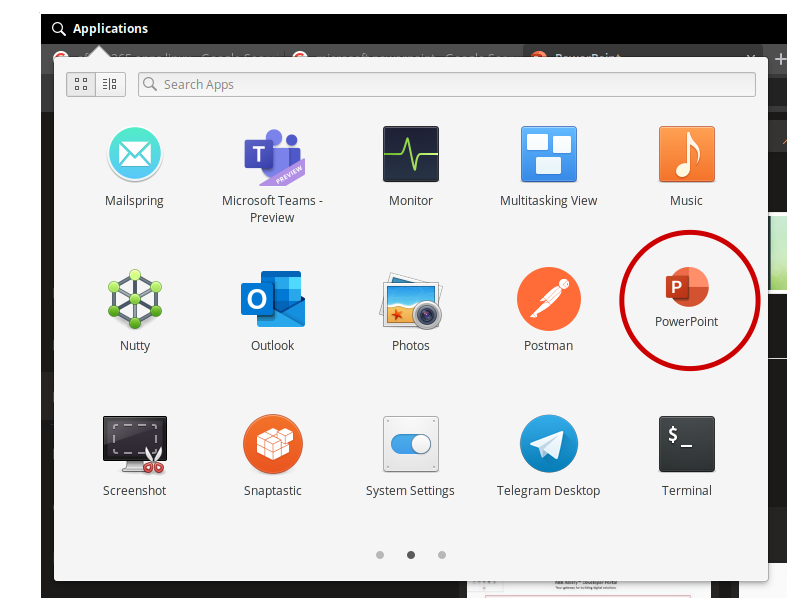This screenshot has height=601, width=790.
Task: Open PowerPoint from the app grid
Action: tap(687, 287)
